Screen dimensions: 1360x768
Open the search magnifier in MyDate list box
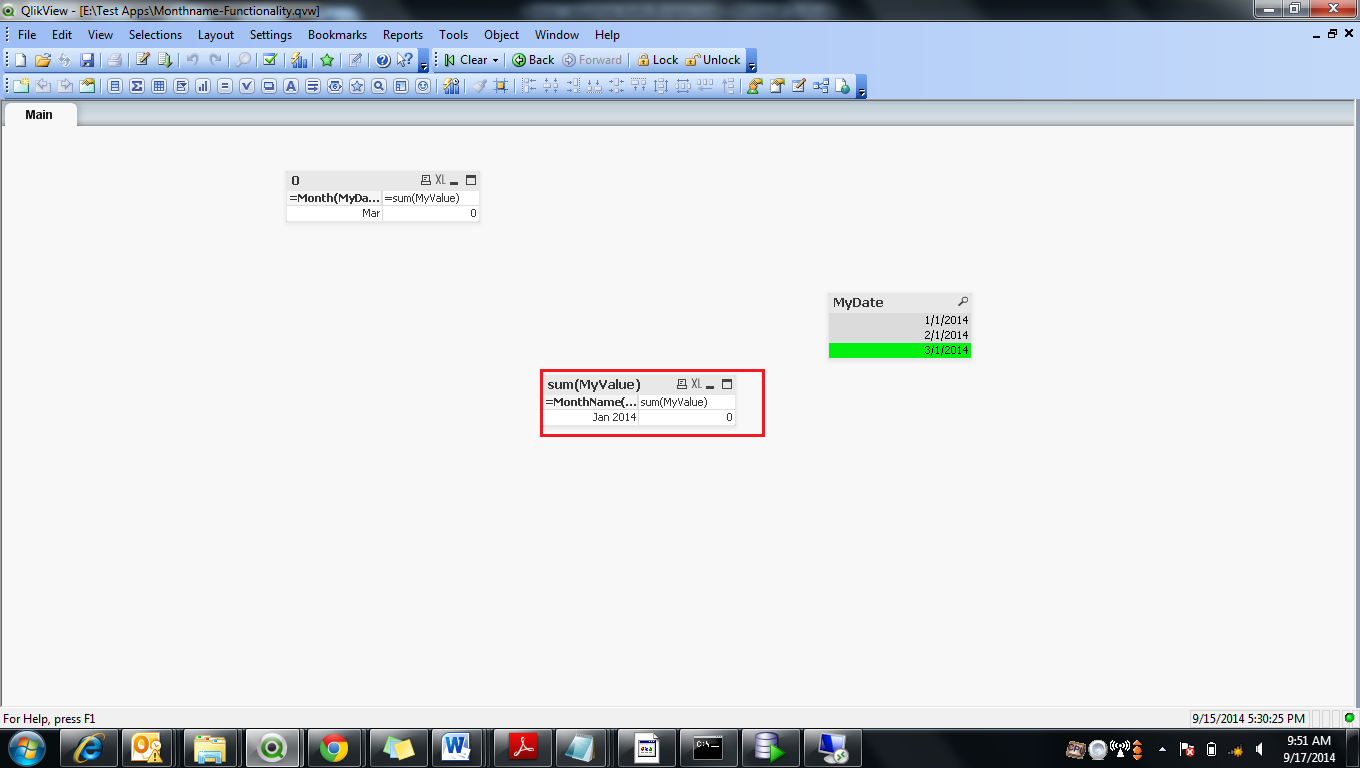click(962, 301)
